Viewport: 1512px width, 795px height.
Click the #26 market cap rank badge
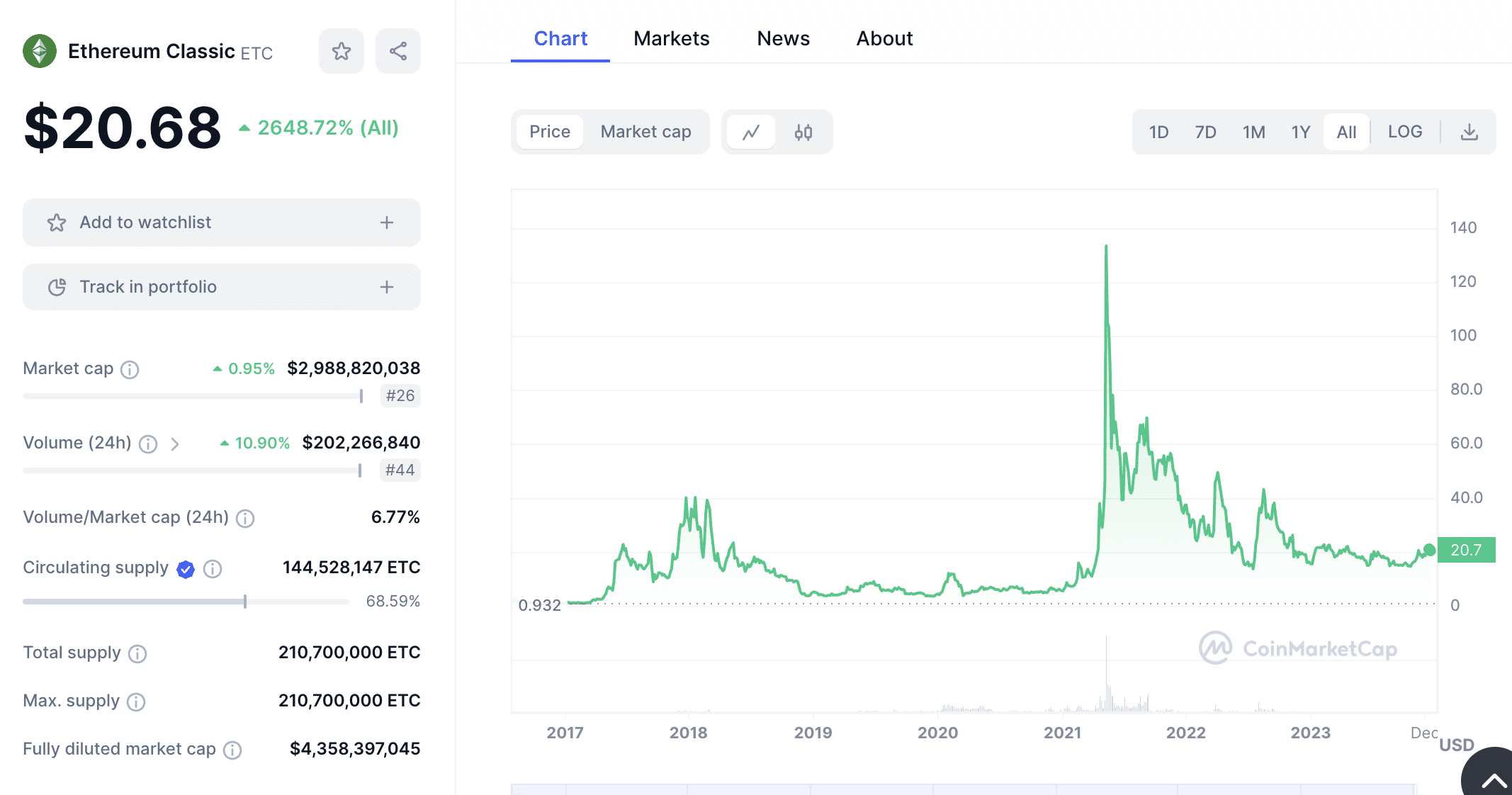point(400,395)
